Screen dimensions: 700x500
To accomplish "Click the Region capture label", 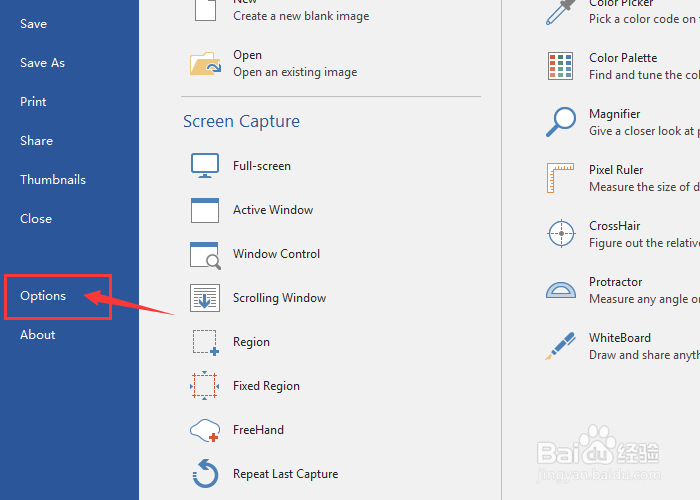I will click(x=251, y=342).
